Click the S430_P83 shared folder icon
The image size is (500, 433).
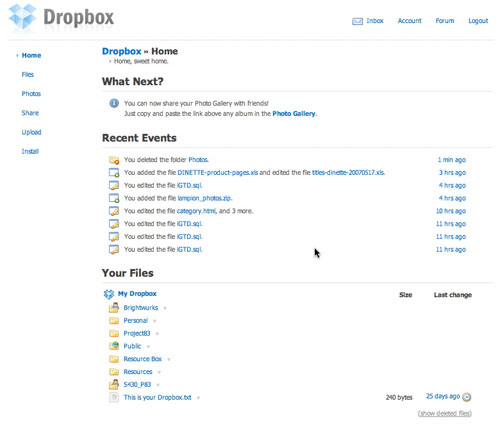114,384
